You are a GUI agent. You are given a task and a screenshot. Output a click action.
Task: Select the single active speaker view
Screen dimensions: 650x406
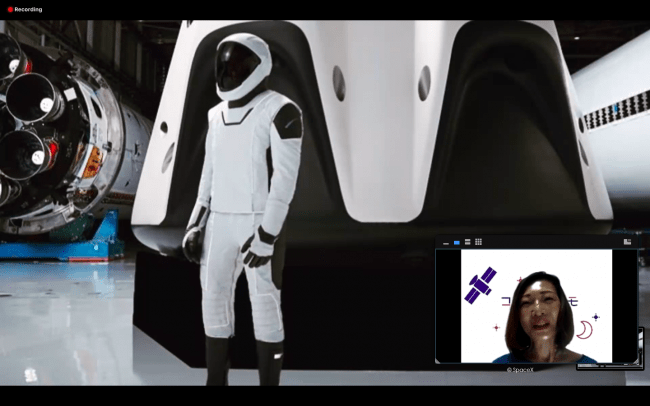coord(457,242)
